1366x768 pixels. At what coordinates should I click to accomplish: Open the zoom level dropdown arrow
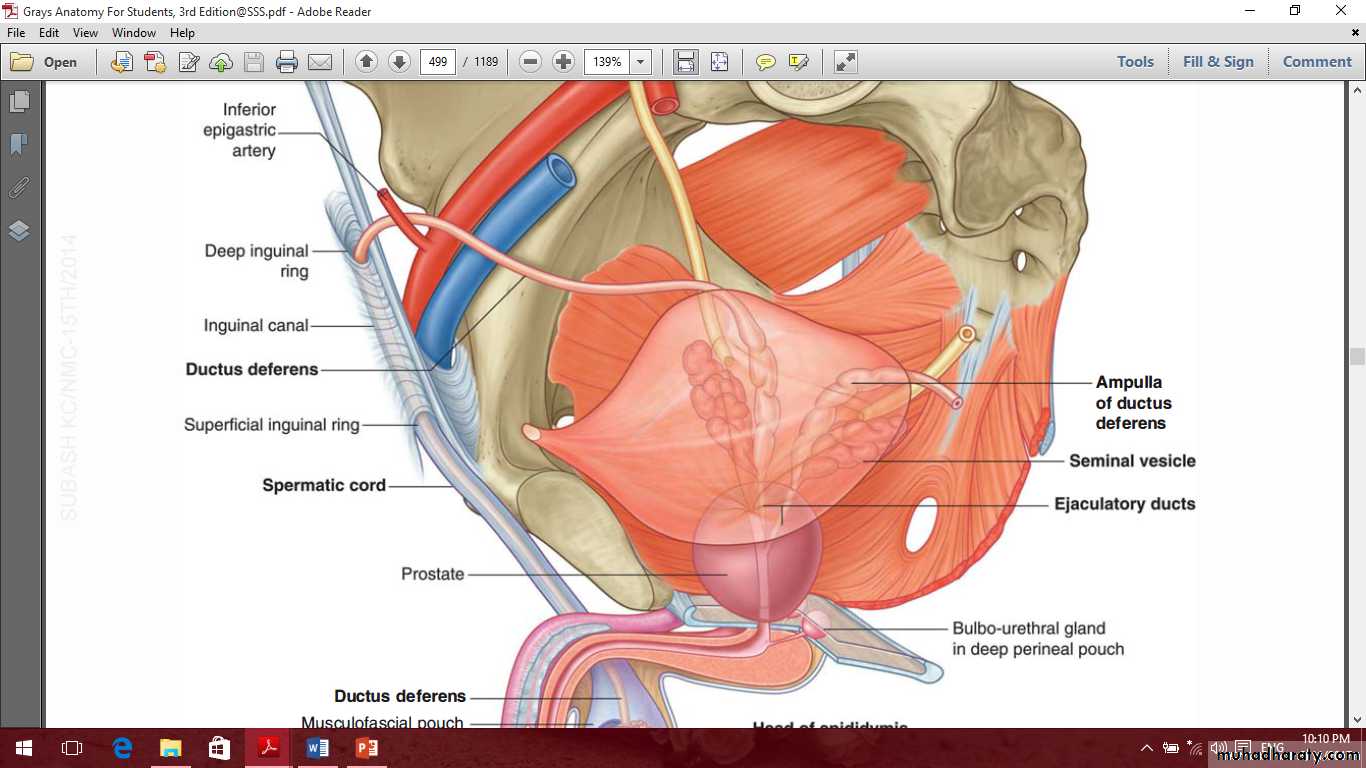point(641,62)
